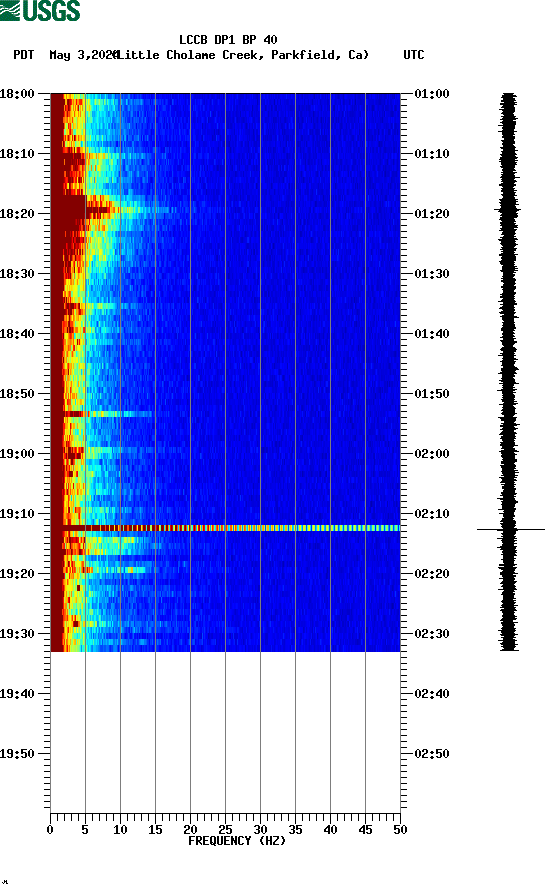The image size is (552, 893).
Task: Click the '19:00' PDT time label
Action: pos(18,454)
